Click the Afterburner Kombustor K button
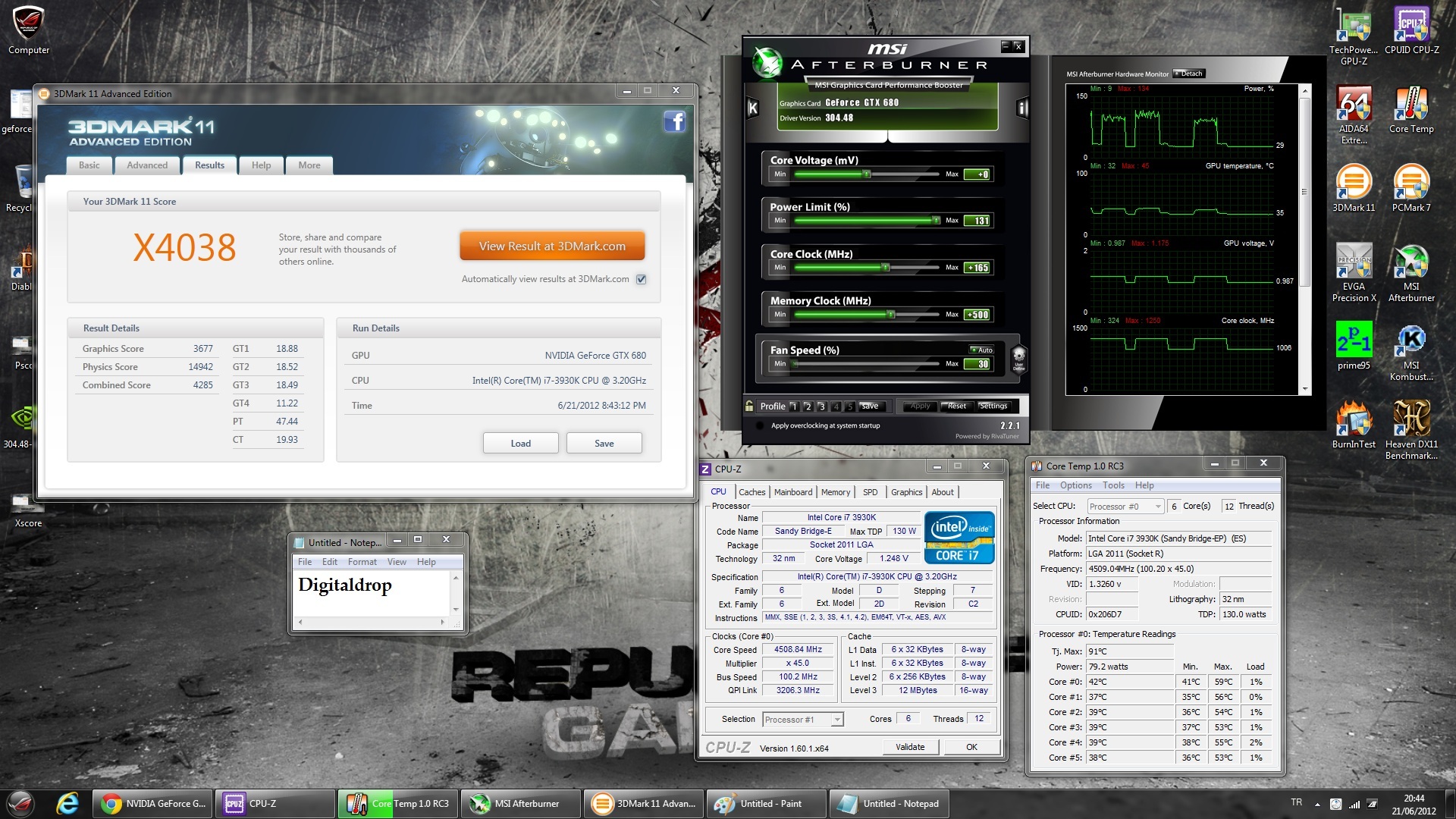Image resolution: width=1456 pixels, height=819 pixels. click(x=753, y=108)
